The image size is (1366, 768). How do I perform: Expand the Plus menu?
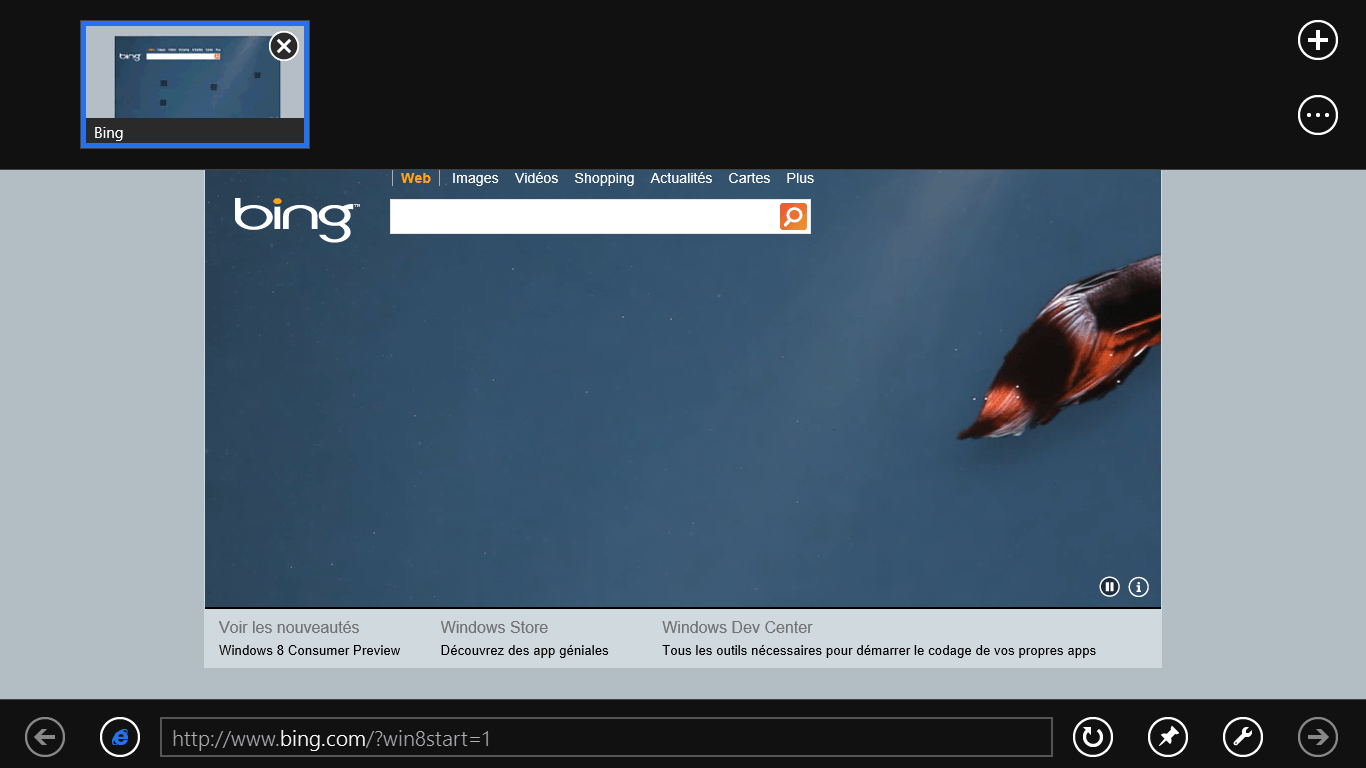pyautogui.click(x=800, y=178)
